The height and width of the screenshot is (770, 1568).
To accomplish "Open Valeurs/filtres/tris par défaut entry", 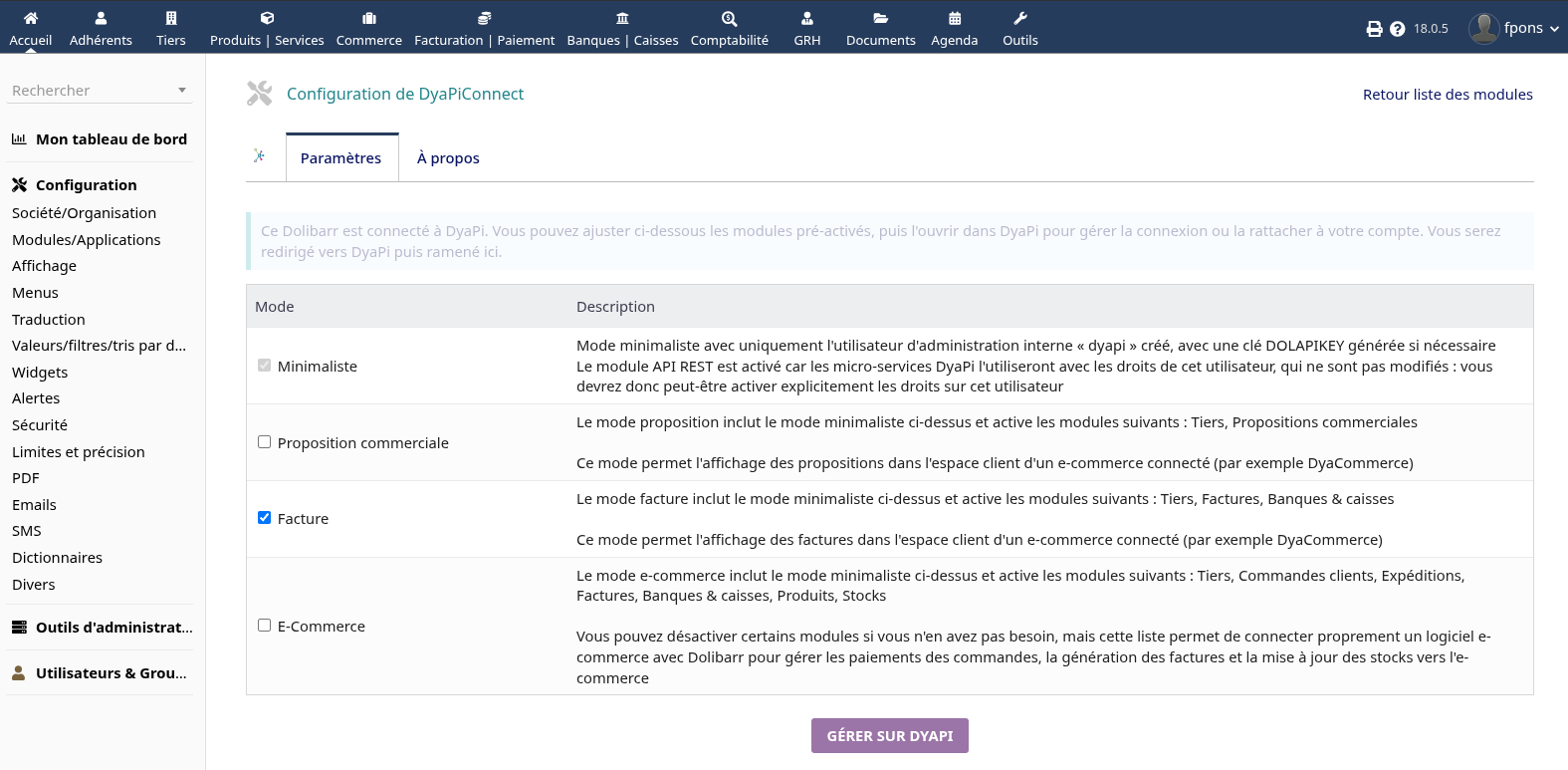I will click(x=100, y=346).
